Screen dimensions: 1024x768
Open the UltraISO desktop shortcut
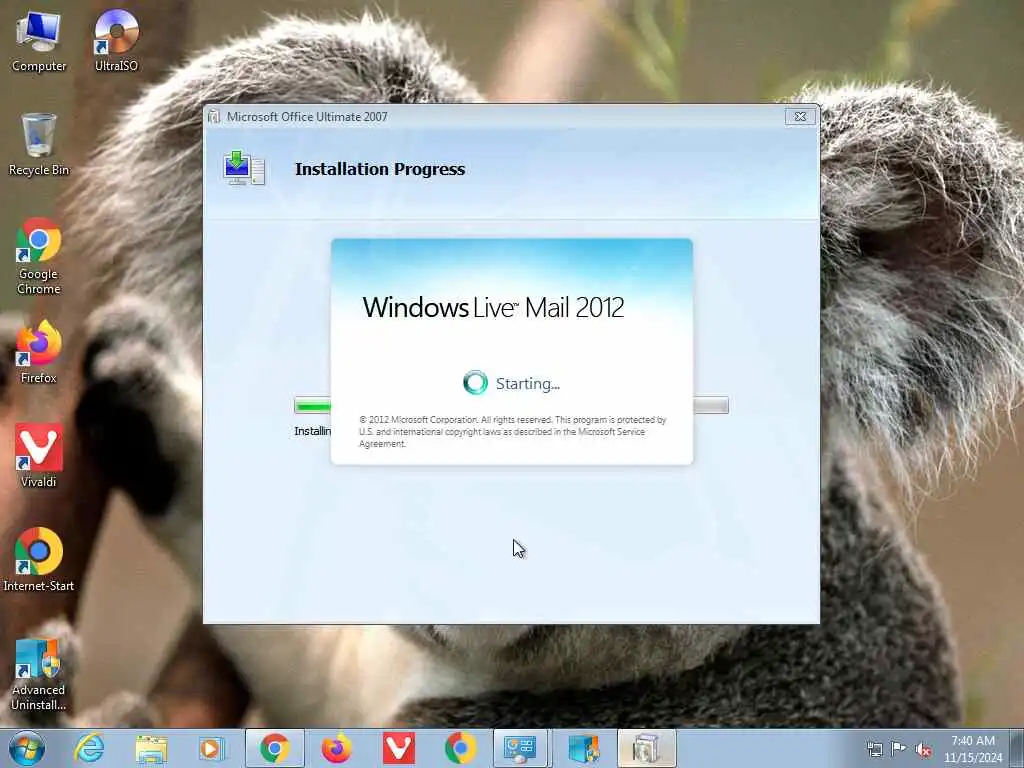click(x=116, y=40)
